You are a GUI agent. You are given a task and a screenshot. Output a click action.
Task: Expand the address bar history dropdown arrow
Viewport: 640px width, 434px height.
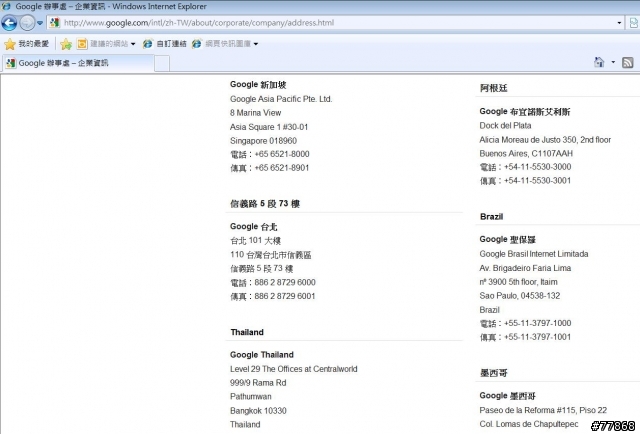click(619, 23)
